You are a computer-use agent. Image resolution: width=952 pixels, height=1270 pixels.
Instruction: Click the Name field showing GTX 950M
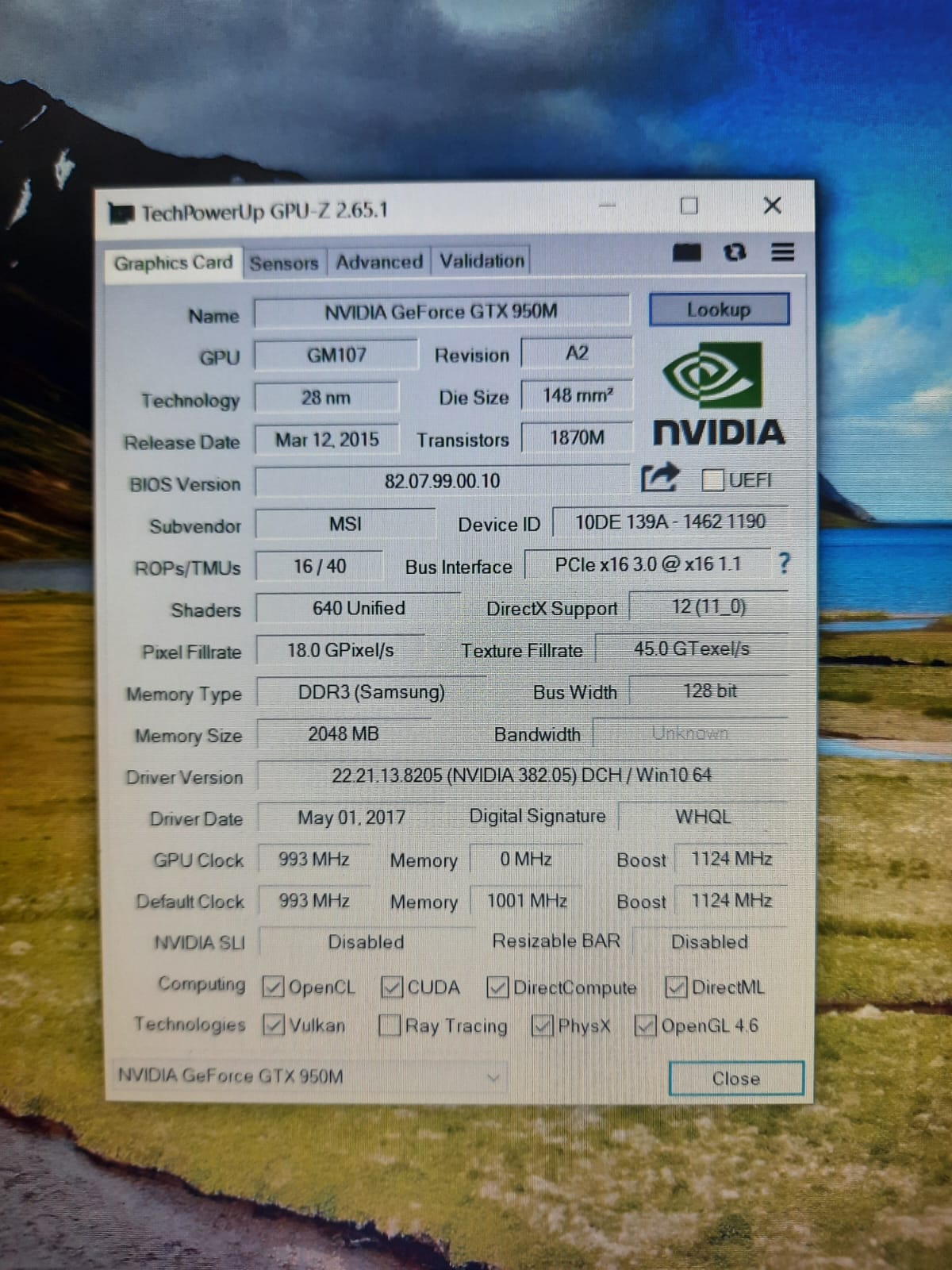pyautogui.click(x=442, y=311)
